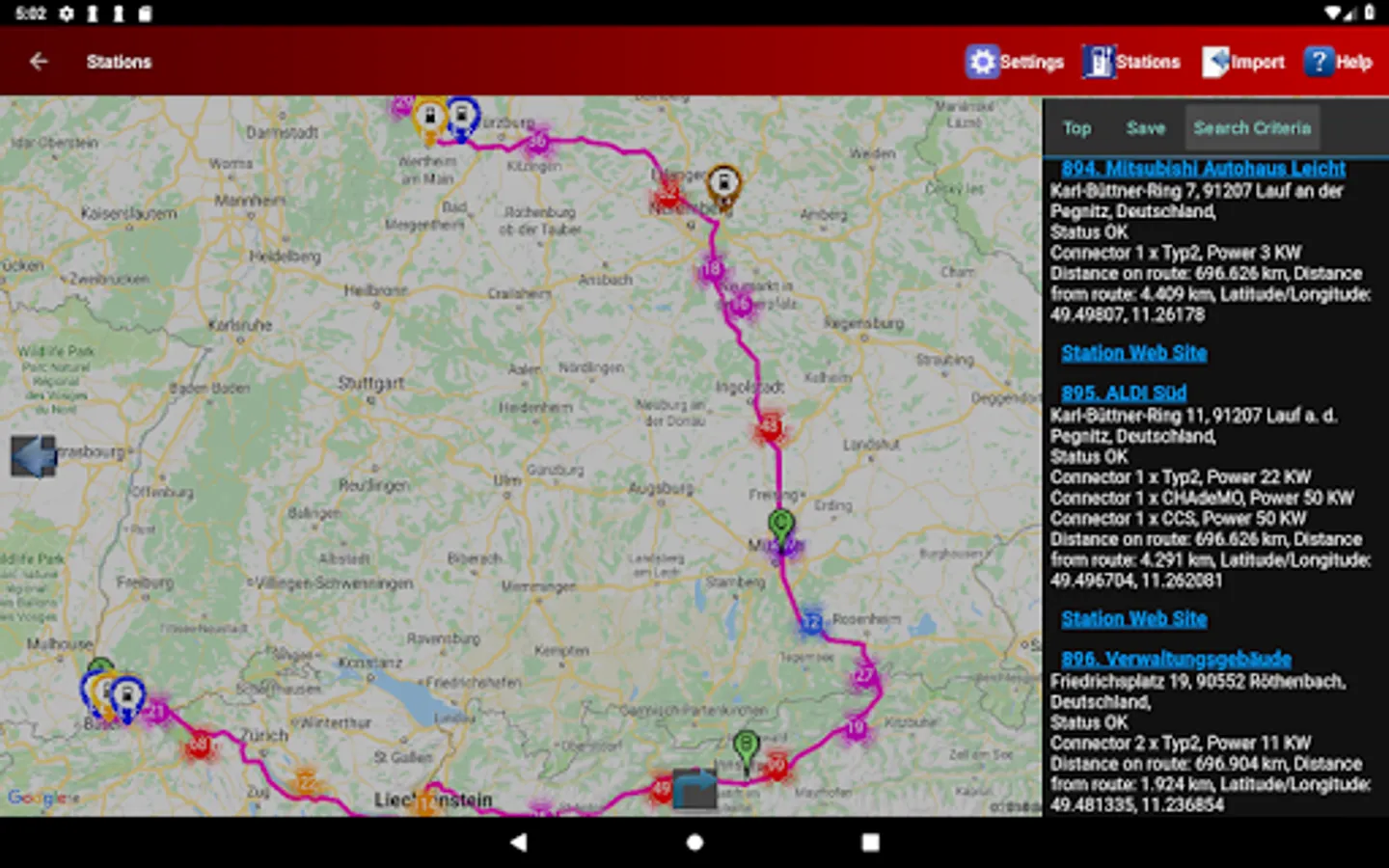Open the 896. Verwaltungsgebäude station link
1389x868 pixels.
coord(1176,660)
